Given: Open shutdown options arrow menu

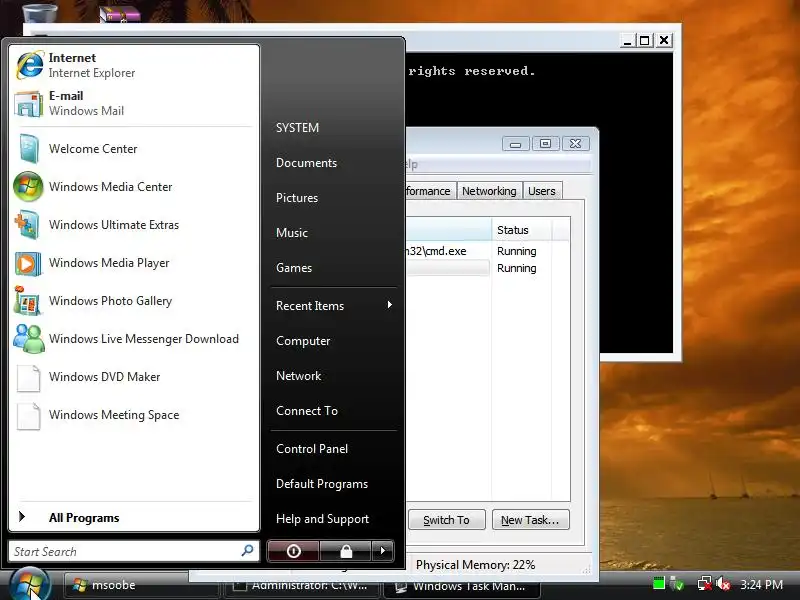Looking at the screenshot, I should 383,551.
